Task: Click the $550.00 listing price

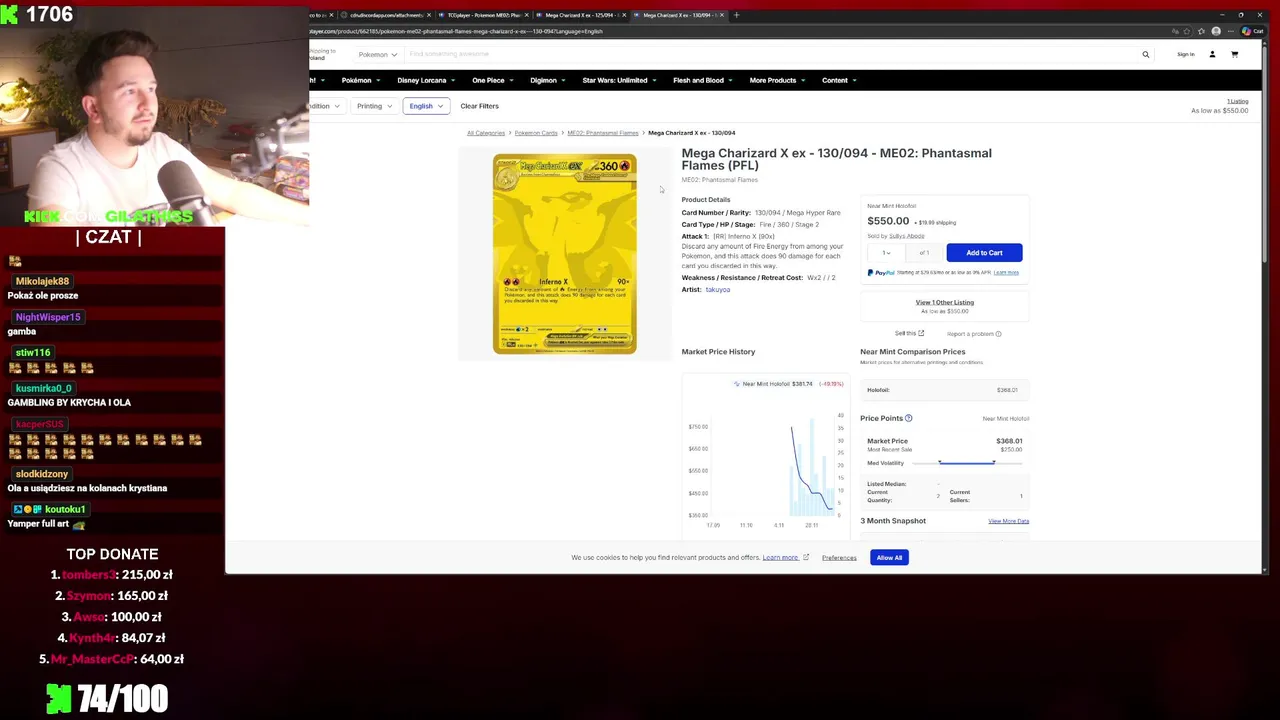Action: click(x=888, y=221)
